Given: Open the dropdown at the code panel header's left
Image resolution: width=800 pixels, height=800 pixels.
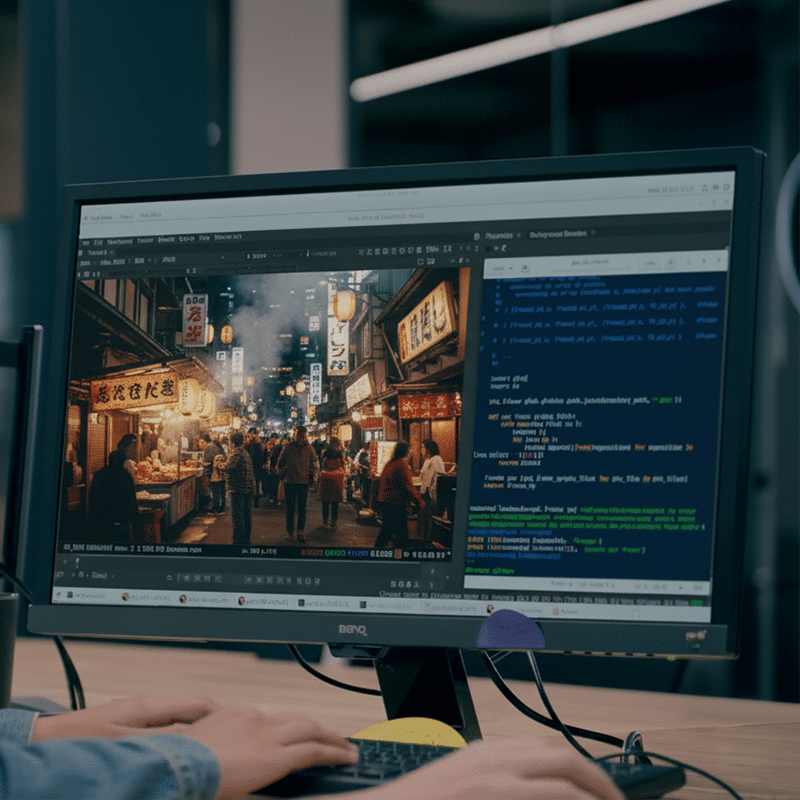Looking at the screenshot, I should [x=501, y=268].
